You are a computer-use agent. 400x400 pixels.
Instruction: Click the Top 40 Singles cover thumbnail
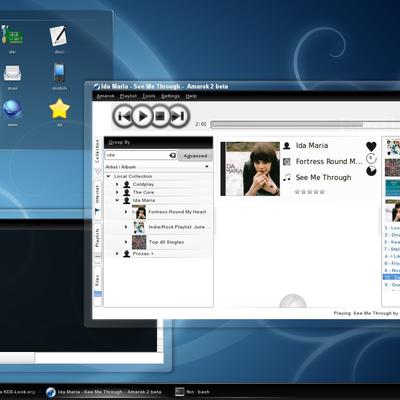tap(139, 242)
